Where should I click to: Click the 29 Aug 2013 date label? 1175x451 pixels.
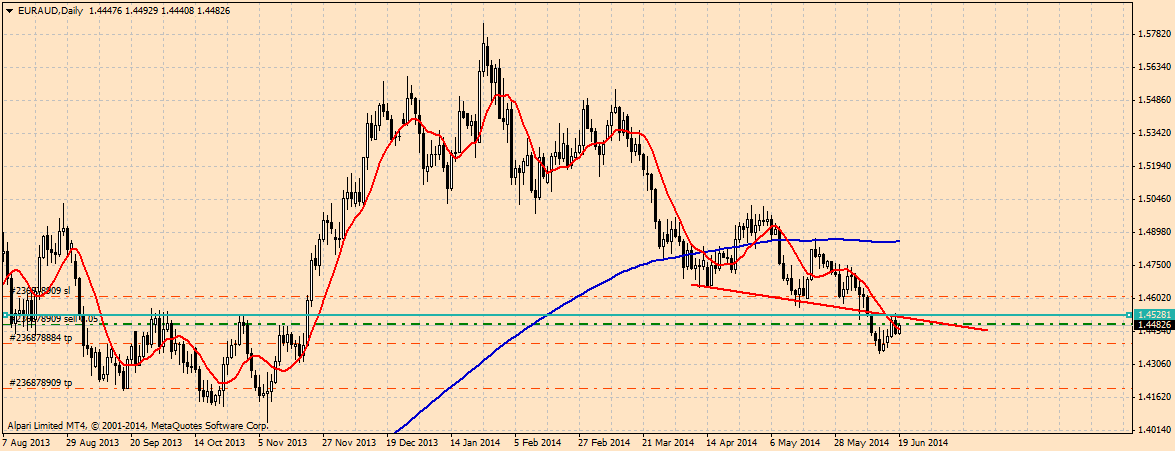click(92, 443)
